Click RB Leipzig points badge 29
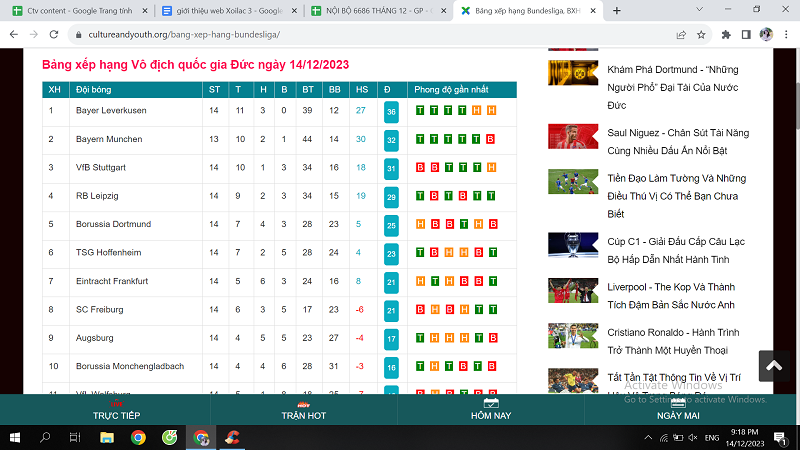The width and height of the screenshot is (800, 450). (x=391, y=197)
